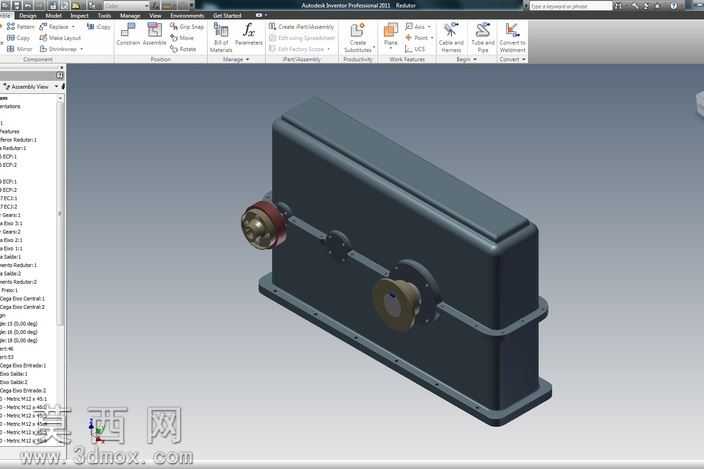This screenshot has width=704, height=469.
Task: Select 'Cega Eixo Entrada:2' in browser tree
Action: click(23, 390)
